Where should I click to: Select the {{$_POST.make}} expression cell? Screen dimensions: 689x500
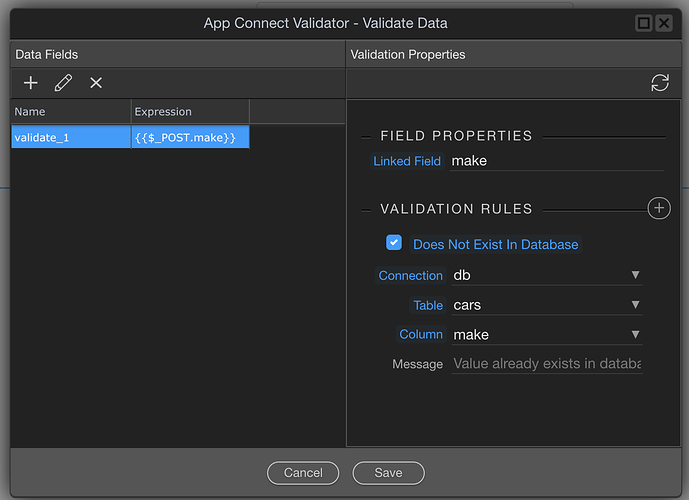(190, 137)
